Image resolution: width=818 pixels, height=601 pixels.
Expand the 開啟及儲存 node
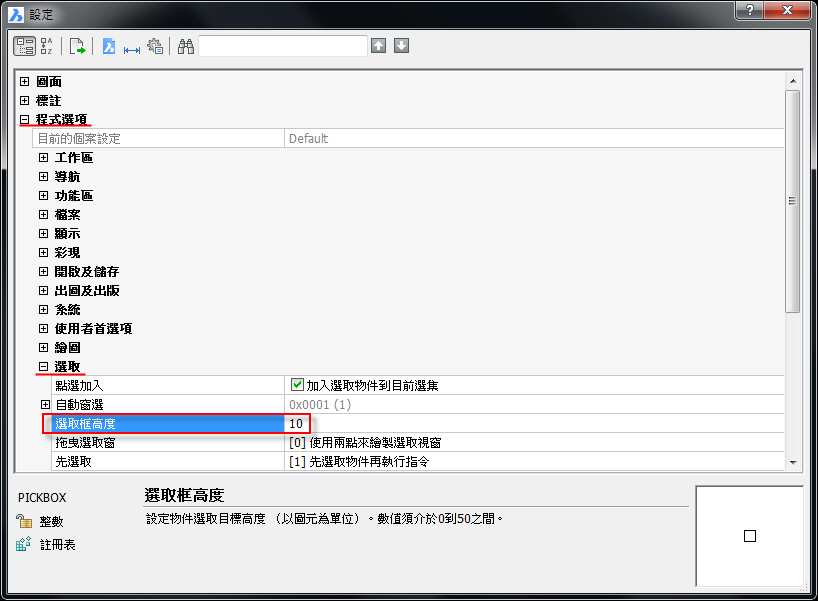tap(43, 271)
